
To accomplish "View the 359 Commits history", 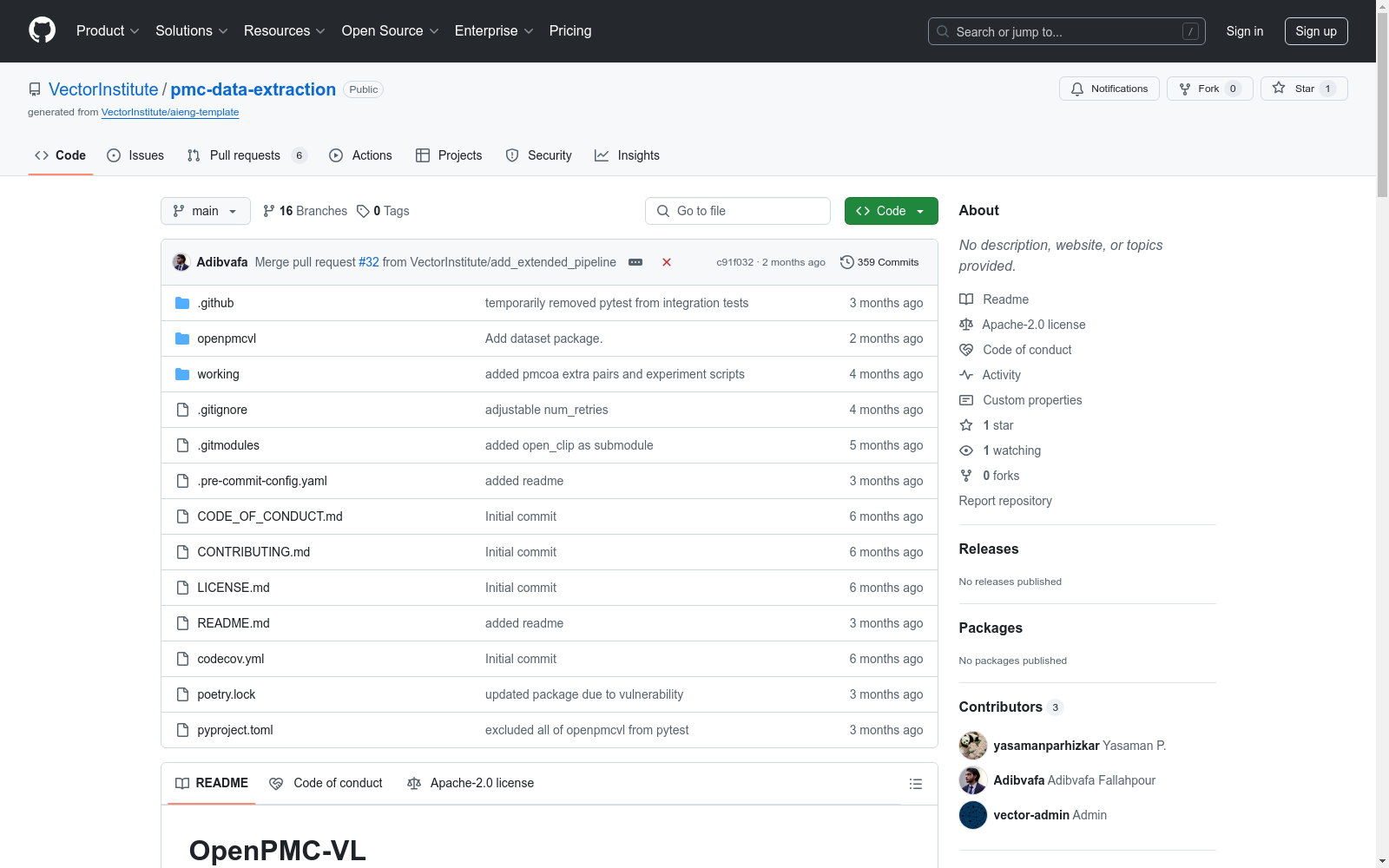I will pos(879,262).
